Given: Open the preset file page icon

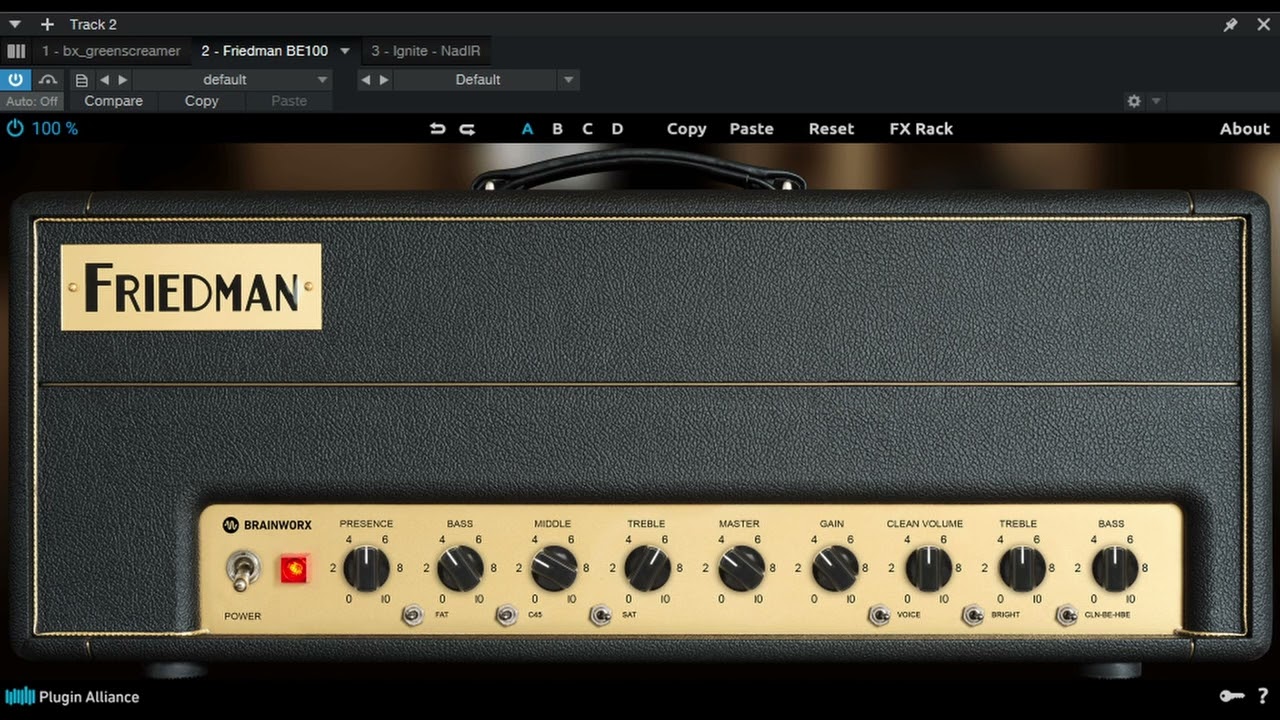Looking at the screenshot, I should 82,80.
